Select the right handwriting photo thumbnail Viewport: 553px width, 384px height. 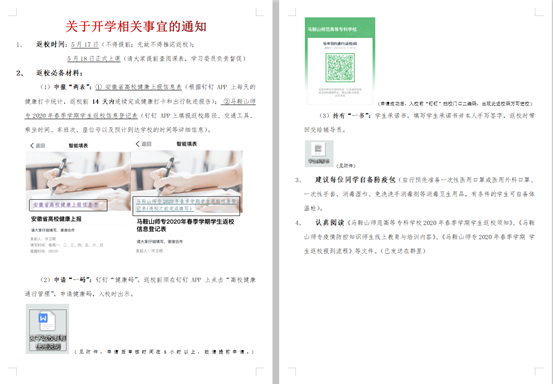point(187,181)
